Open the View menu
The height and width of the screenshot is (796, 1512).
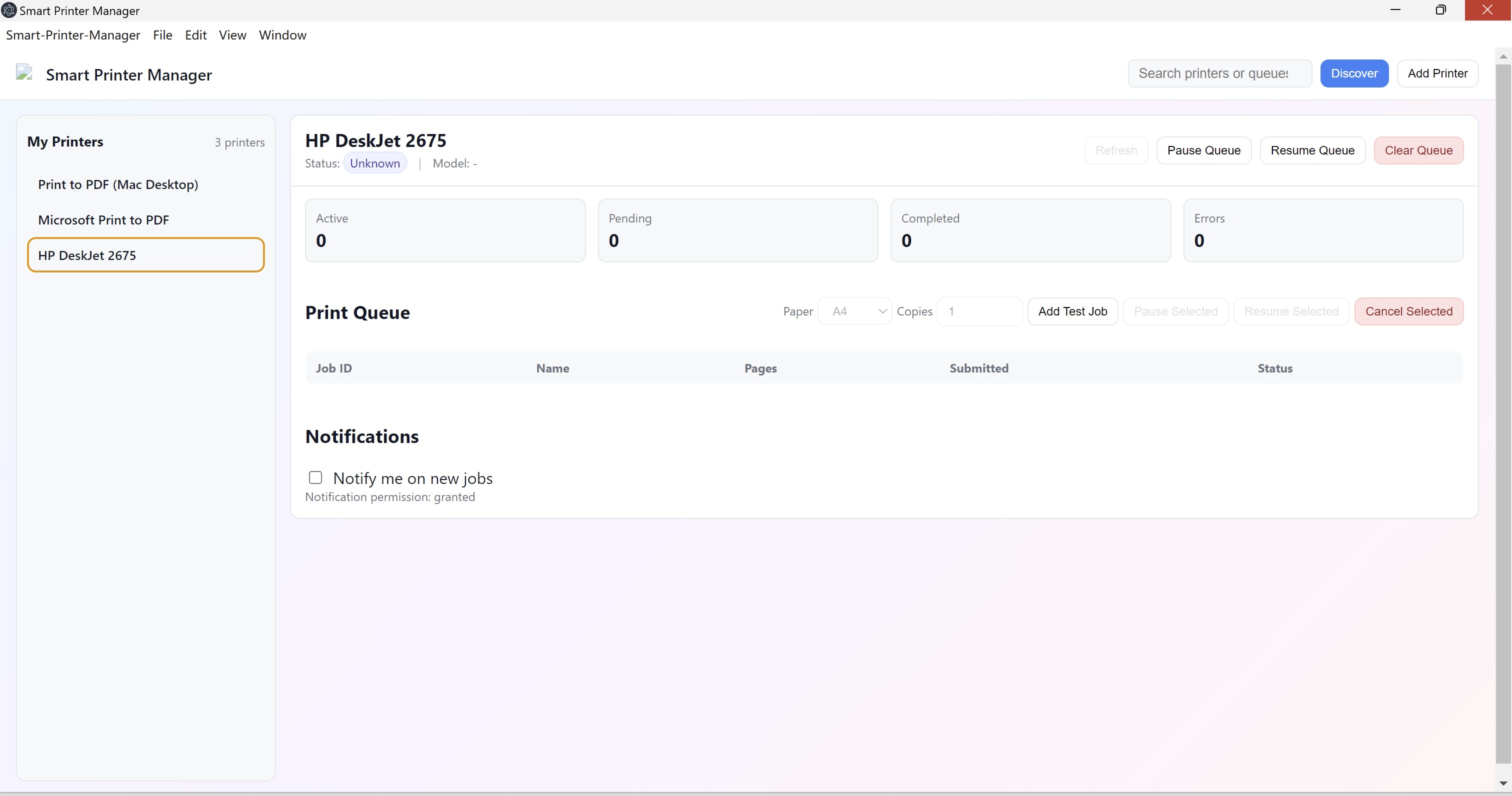tap(232, 35)
